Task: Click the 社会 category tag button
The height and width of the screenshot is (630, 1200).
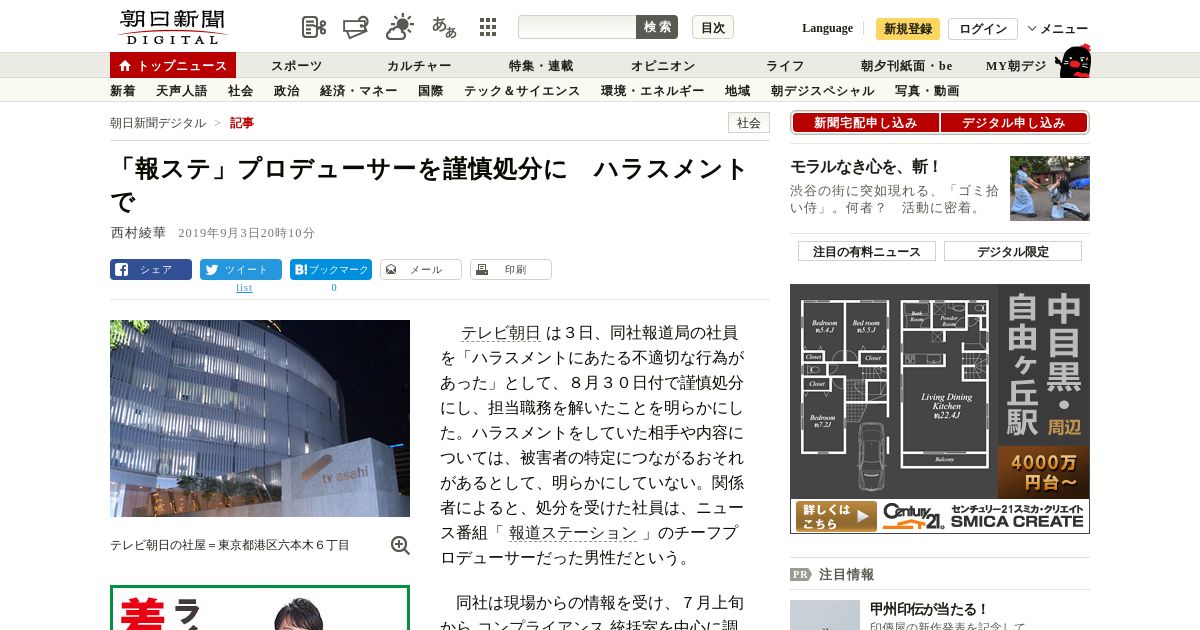Action: pos(749,123)
